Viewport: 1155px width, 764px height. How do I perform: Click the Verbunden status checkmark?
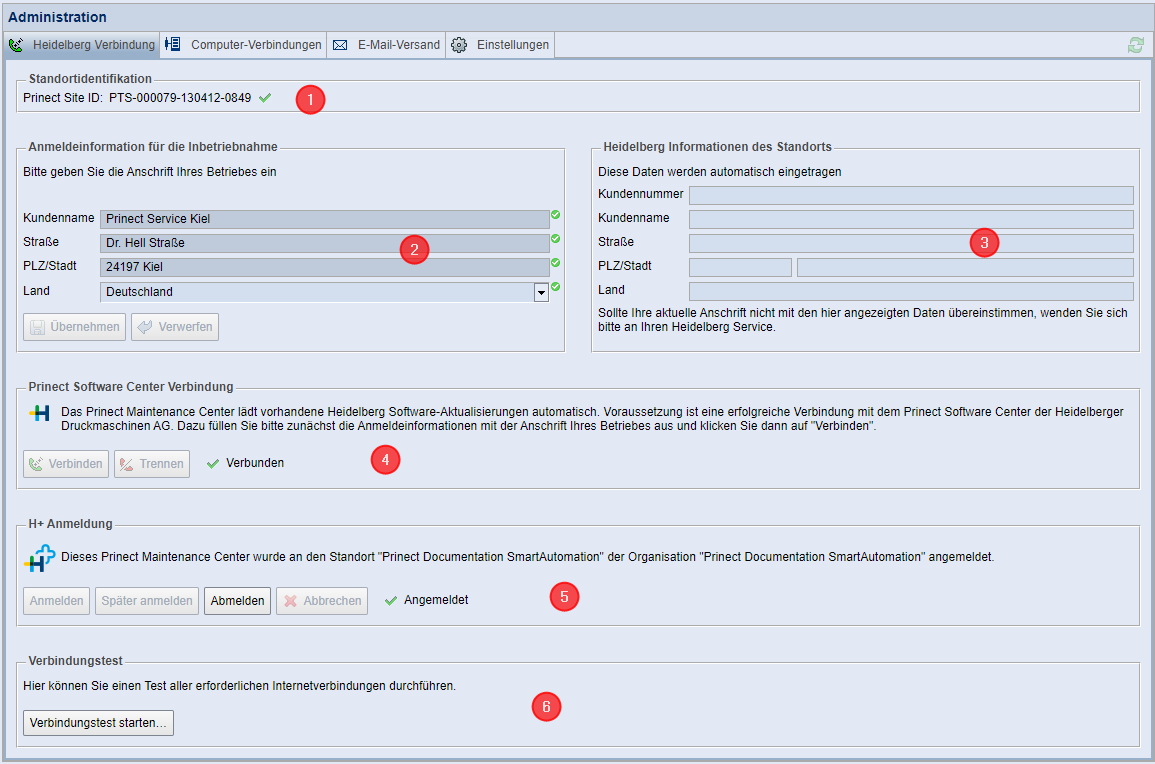point(213,463)
